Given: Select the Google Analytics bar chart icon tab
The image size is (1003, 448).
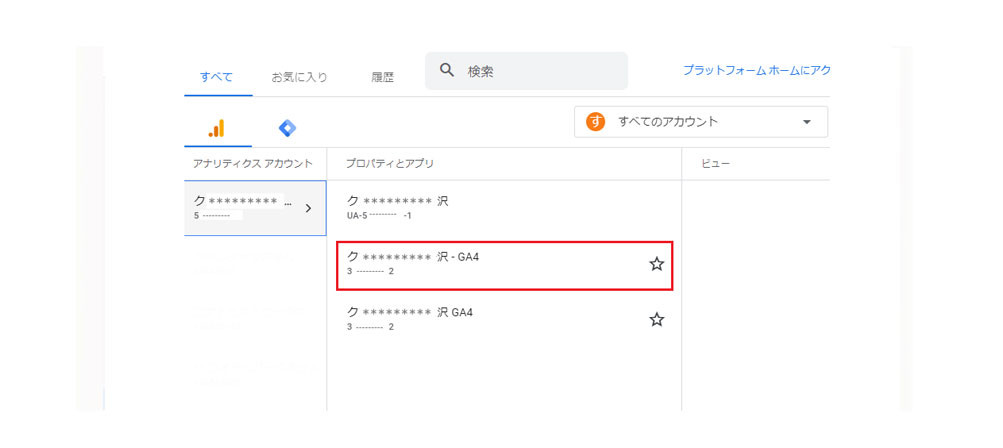Looking at the screenshot, I should pos(216,128).
